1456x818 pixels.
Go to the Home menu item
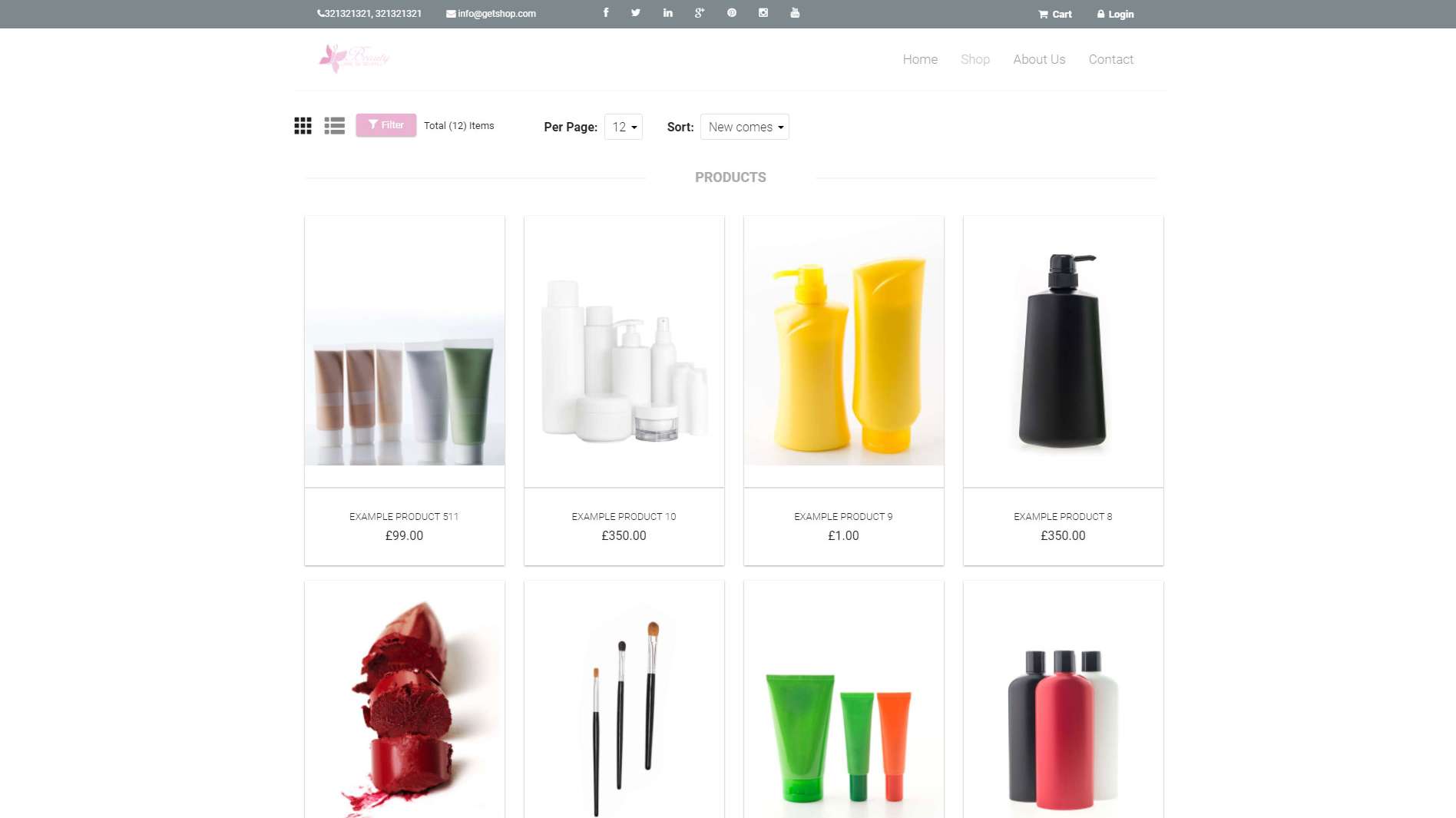pyautogui.click(x=920, y=59)
